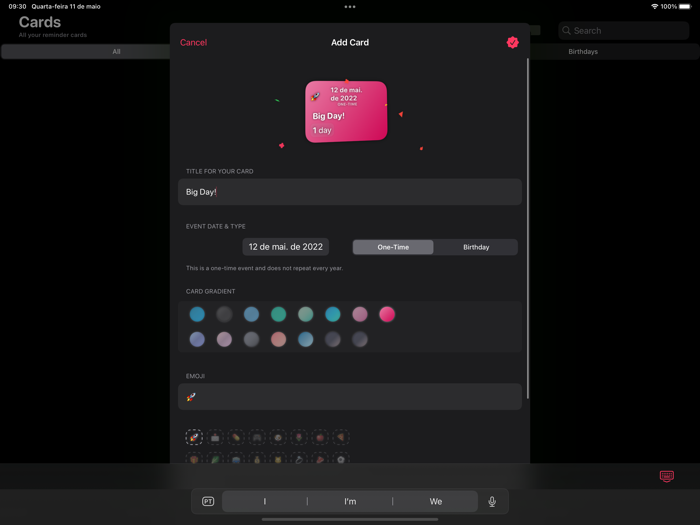Switch to the Birthdays tab behind the dialog
Viewport: 700px width, 525px height.
tap(583, 51)
